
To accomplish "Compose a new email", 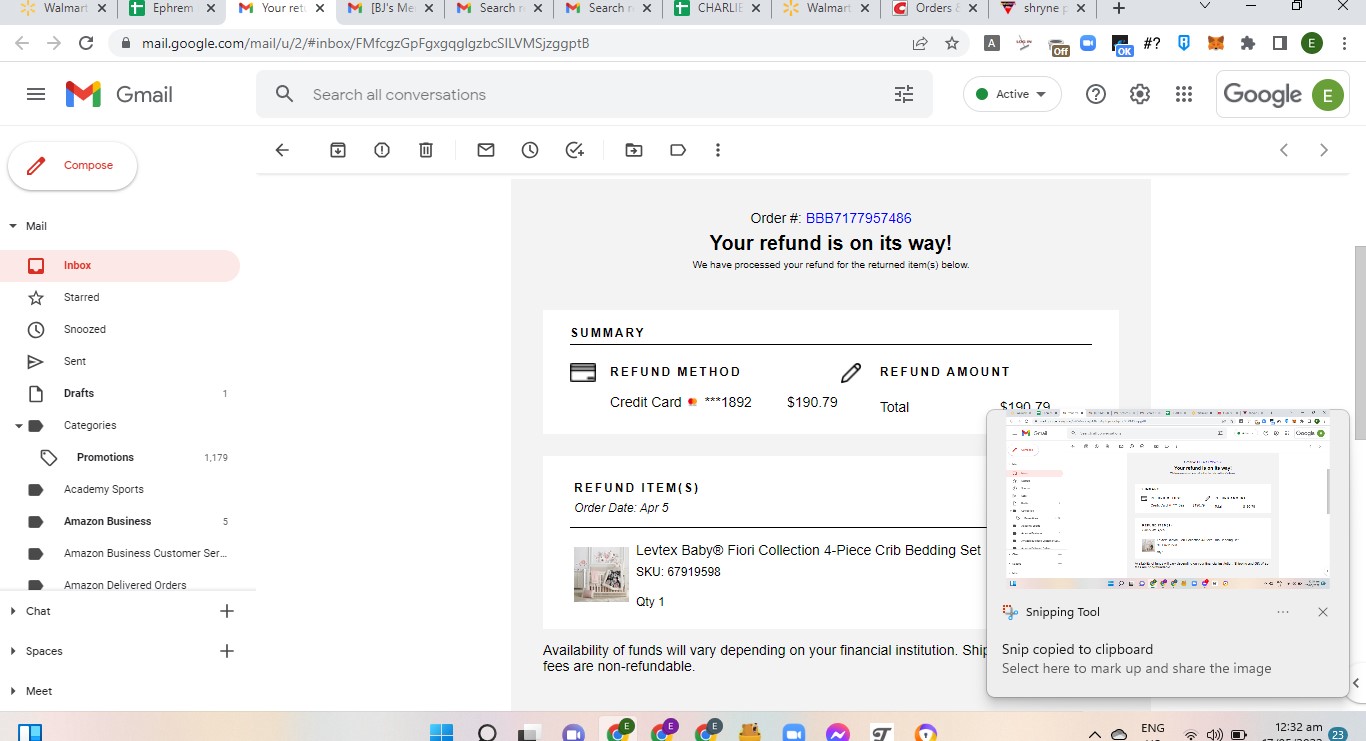I will [72, 166].
